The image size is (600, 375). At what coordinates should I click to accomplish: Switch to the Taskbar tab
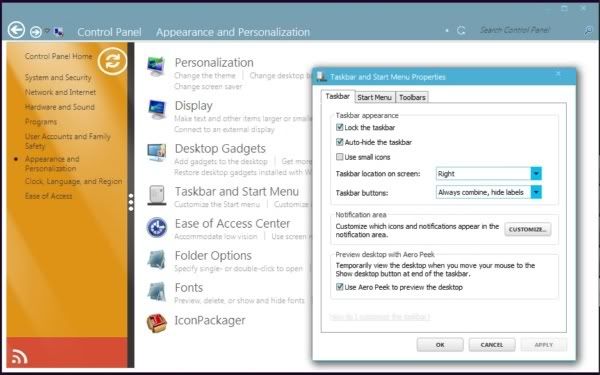point(338,96)
